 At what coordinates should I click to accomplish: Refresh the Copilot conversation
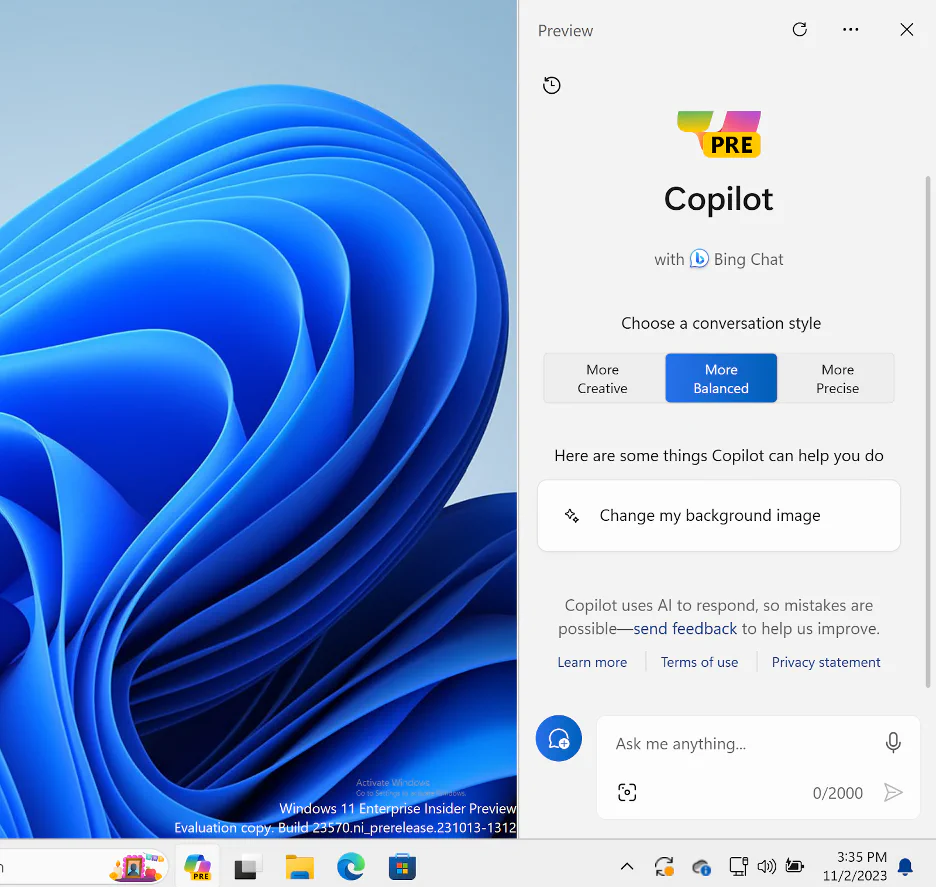coord(799,29)
